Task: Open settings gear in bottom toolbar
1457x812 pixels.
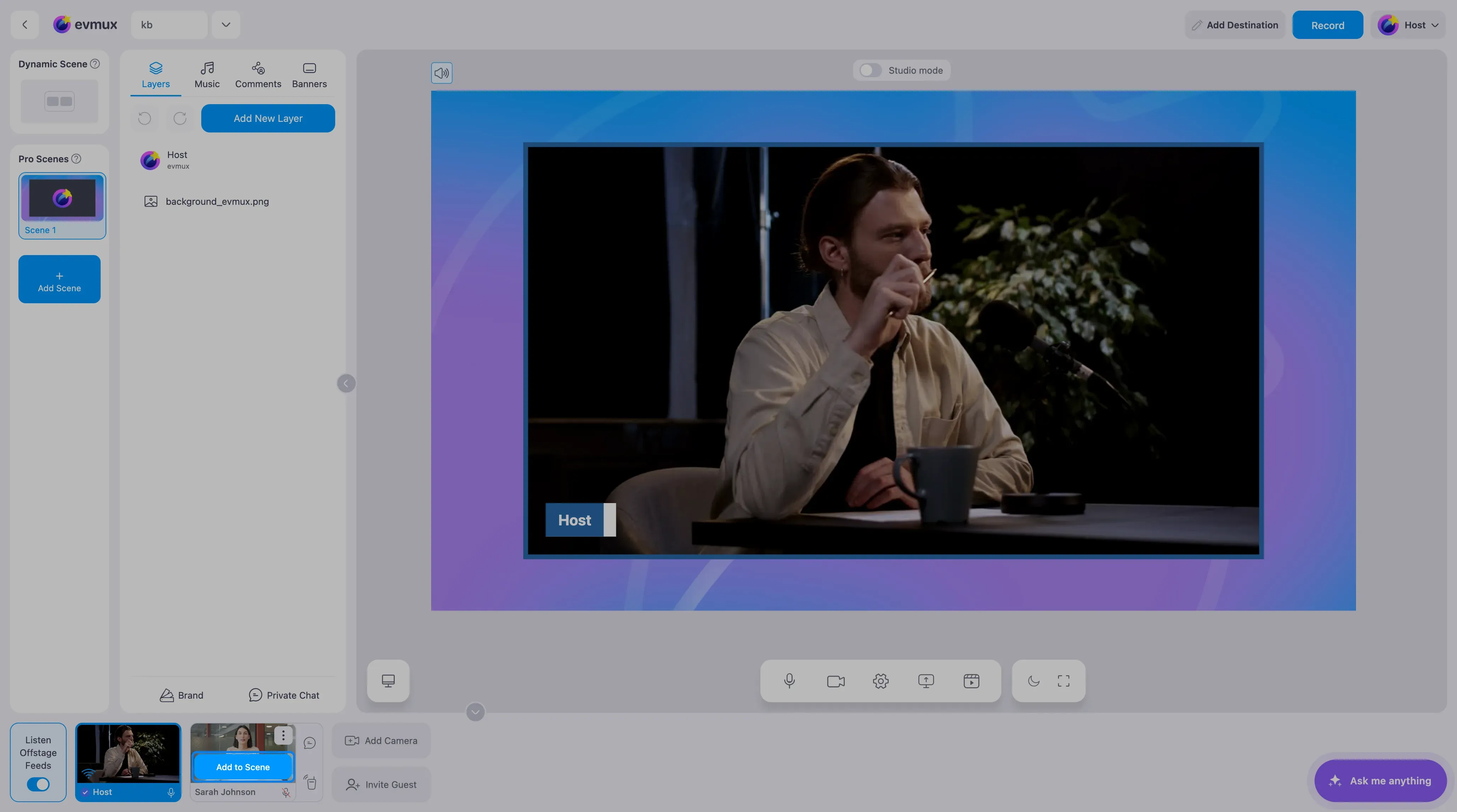Action: (x=881, y=681)
